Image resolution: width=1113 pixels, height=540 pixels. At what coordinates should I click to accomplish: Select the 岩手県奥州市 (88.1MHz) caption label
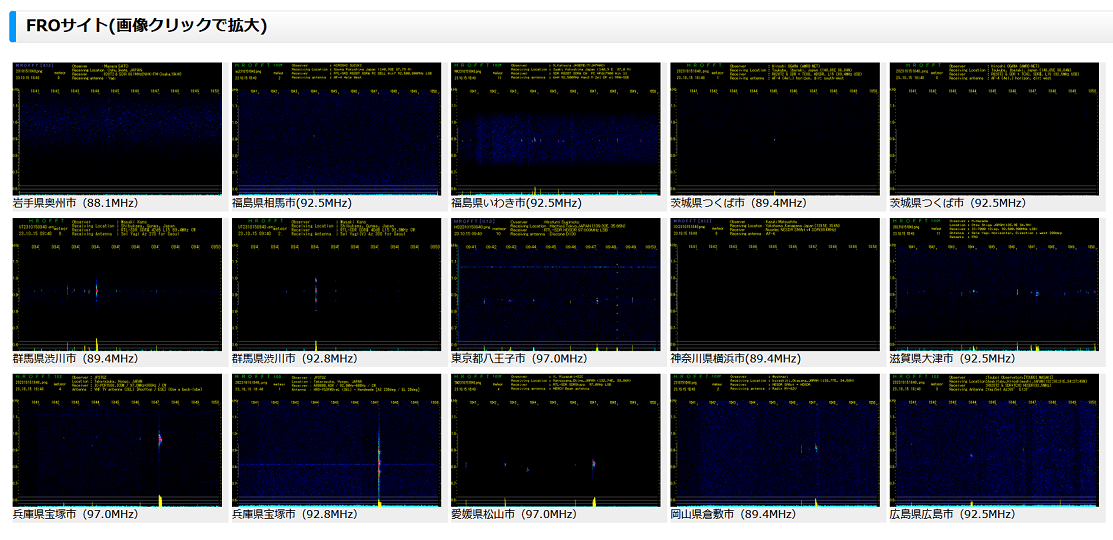(75, 202)
